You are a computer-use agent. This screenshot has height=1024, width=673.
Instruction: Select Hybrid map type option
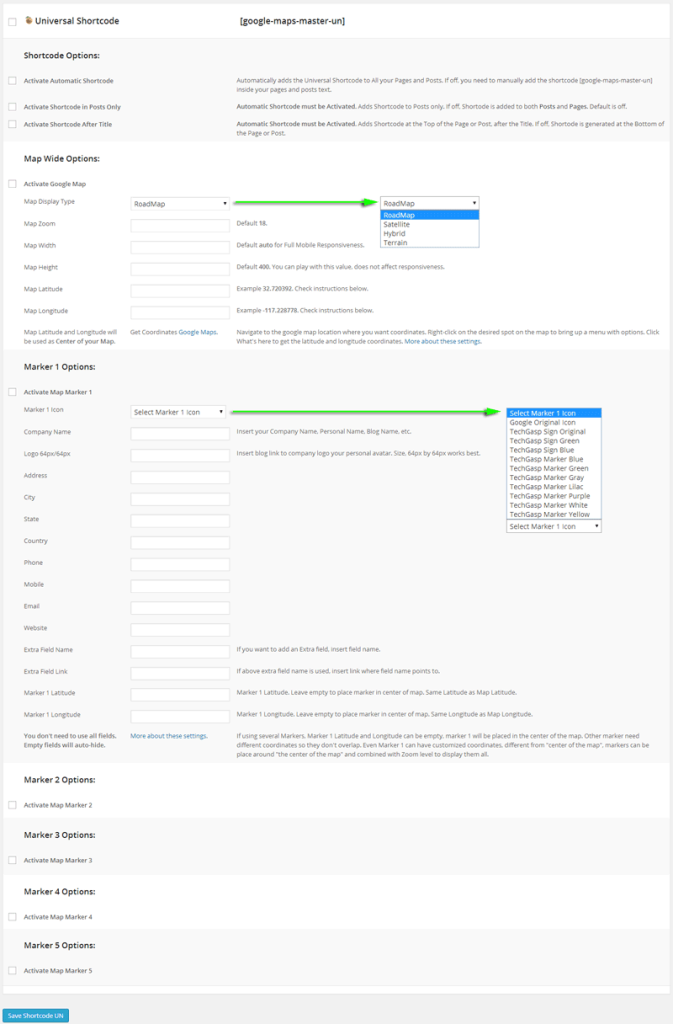pyautogui.click(x=394, y=233)
